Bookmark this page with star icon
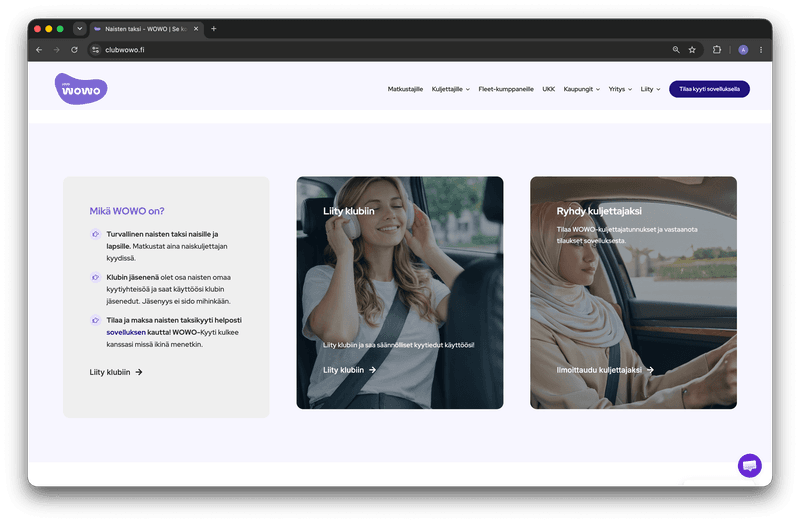 pyautogui.click(x=692, y=50)
